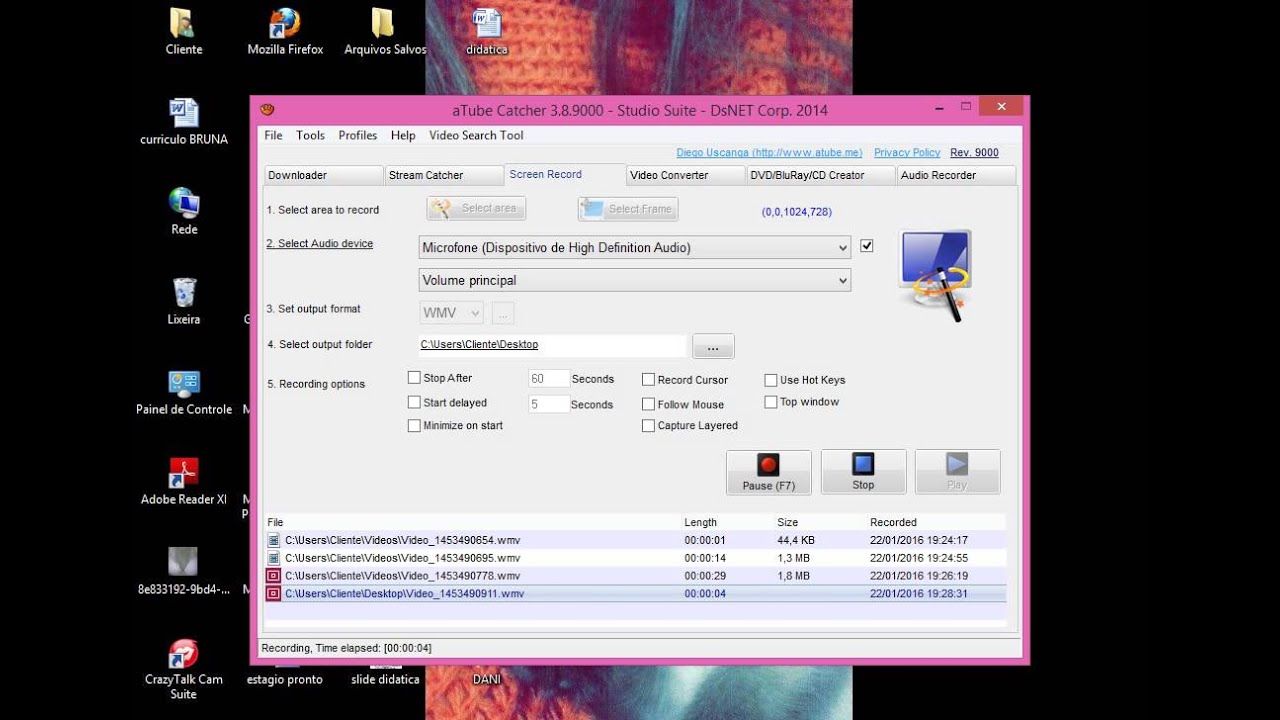
Task: Click recording icon of Video_1453490911.wmv row
Action: [273, 594]
